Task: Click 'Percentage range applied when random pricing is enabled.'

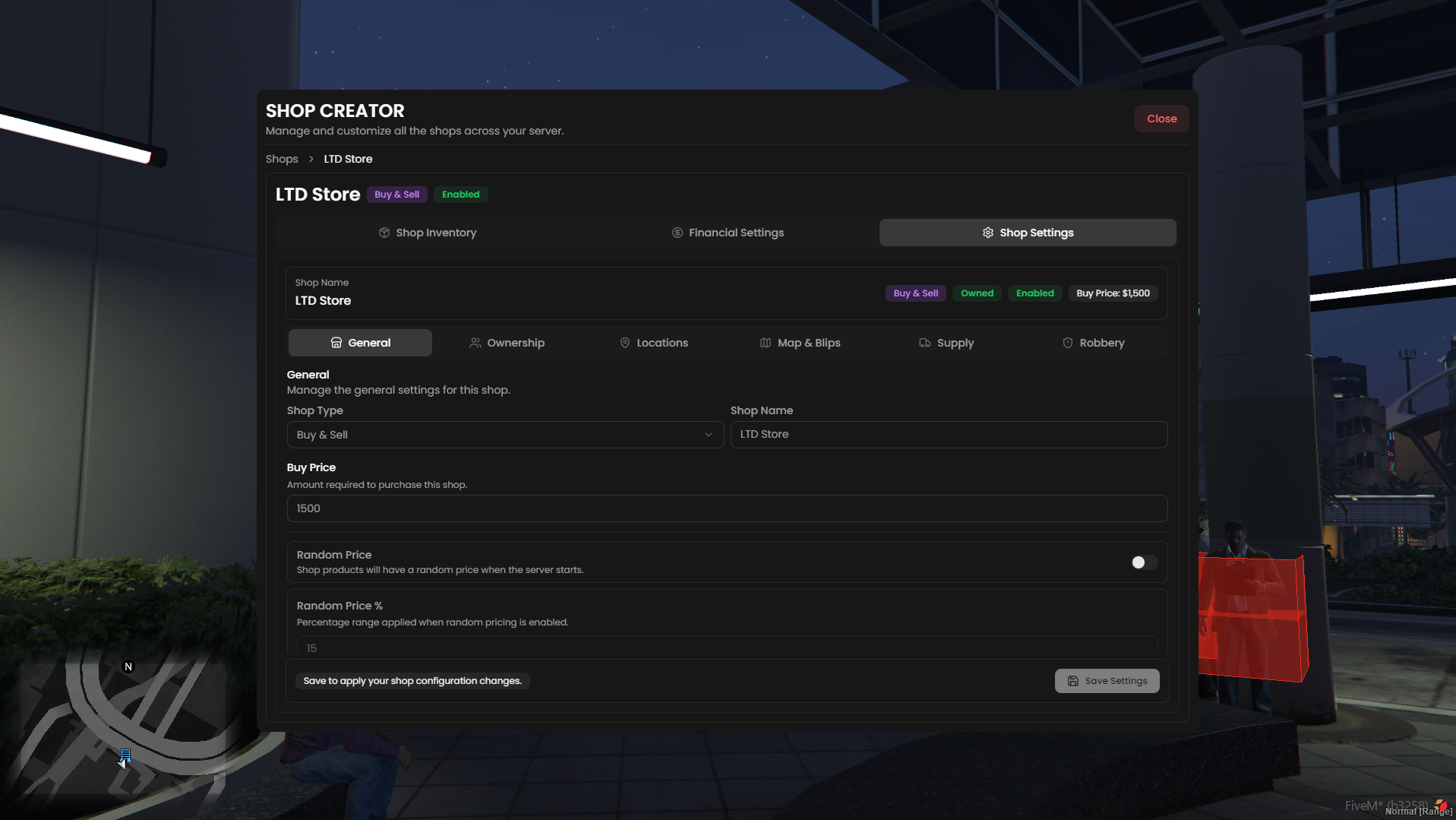Action: click(x=432, y=622)
